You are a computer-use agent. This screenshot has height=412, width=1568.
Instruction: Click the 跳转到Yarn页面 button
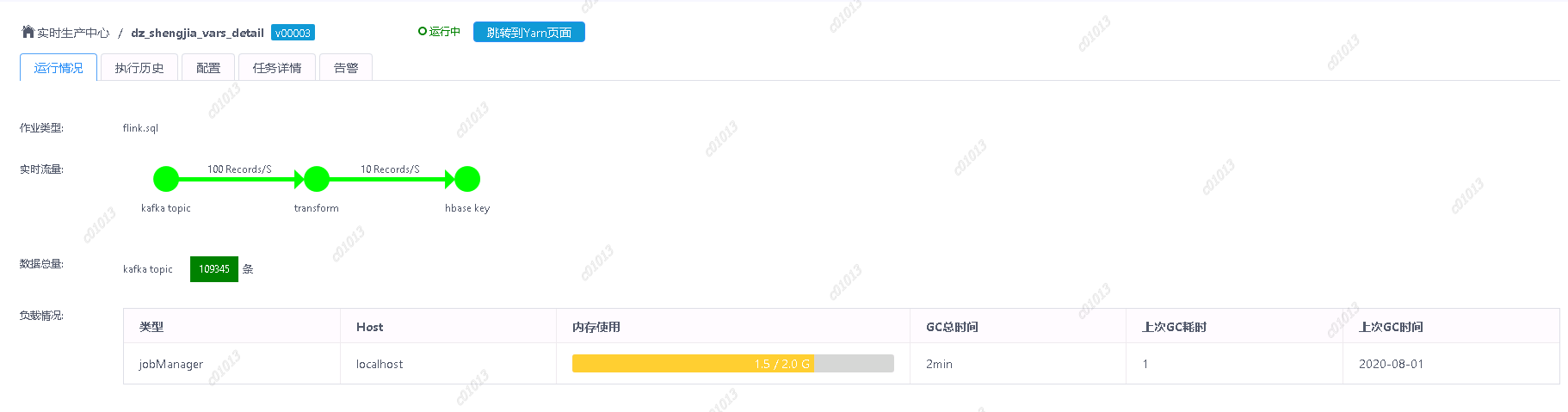click(x=529, y=33)
